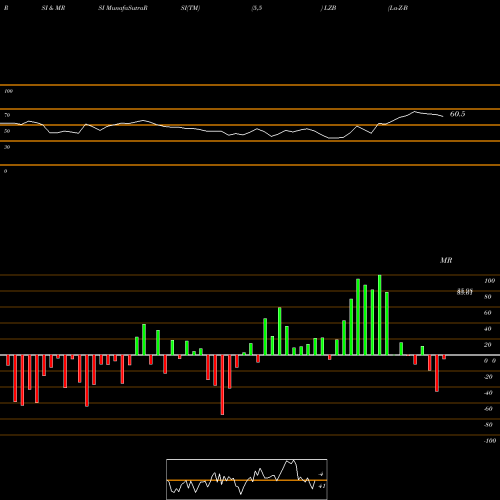Click the 'SI MunafaSutraR' header text
500x500 pixels.
pos(123,8)
